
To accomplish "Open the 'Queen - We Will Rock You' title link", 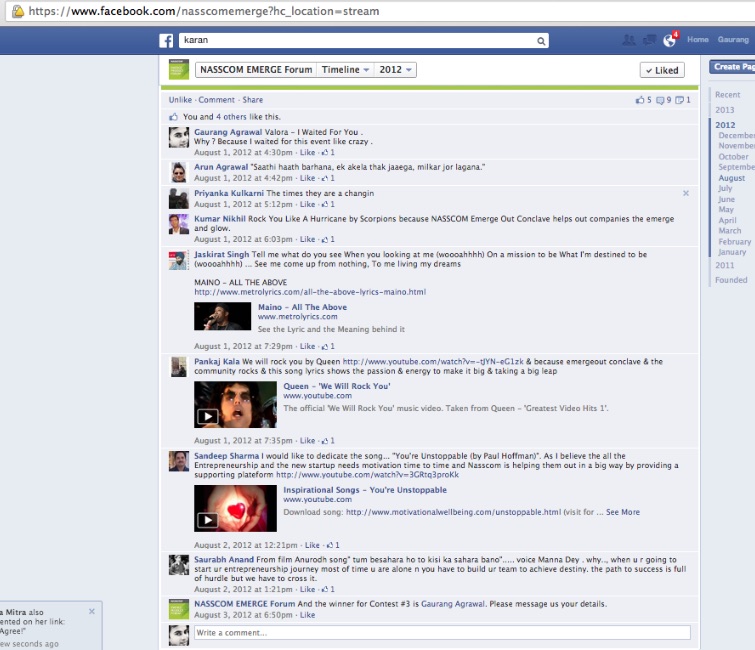I will (x=337, y=386).
